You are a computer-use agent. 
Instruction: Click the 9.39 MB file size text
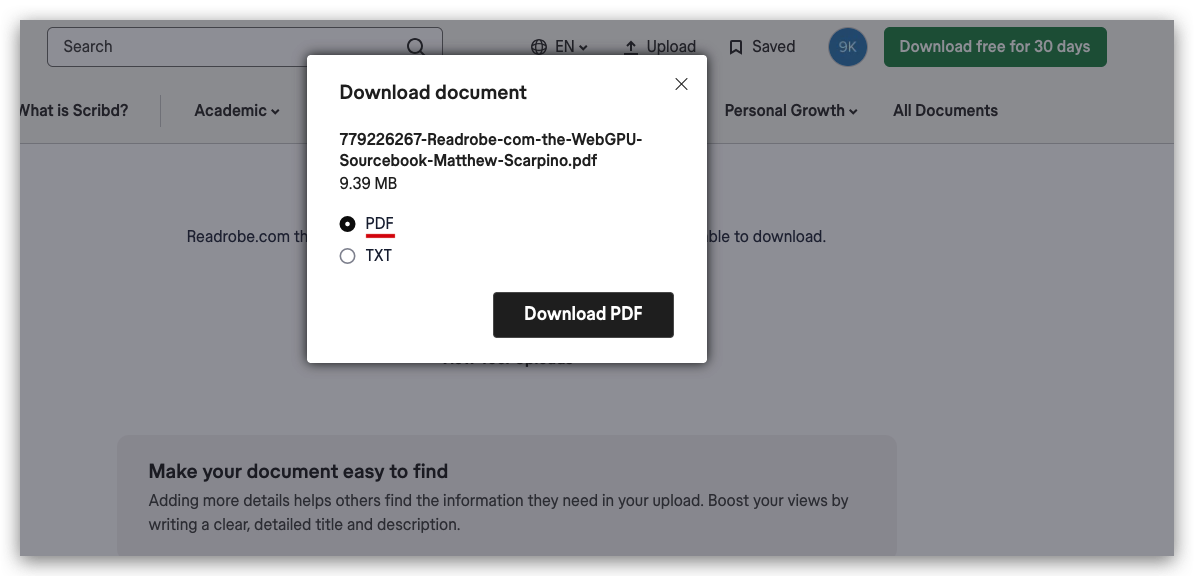click(368, 184)
